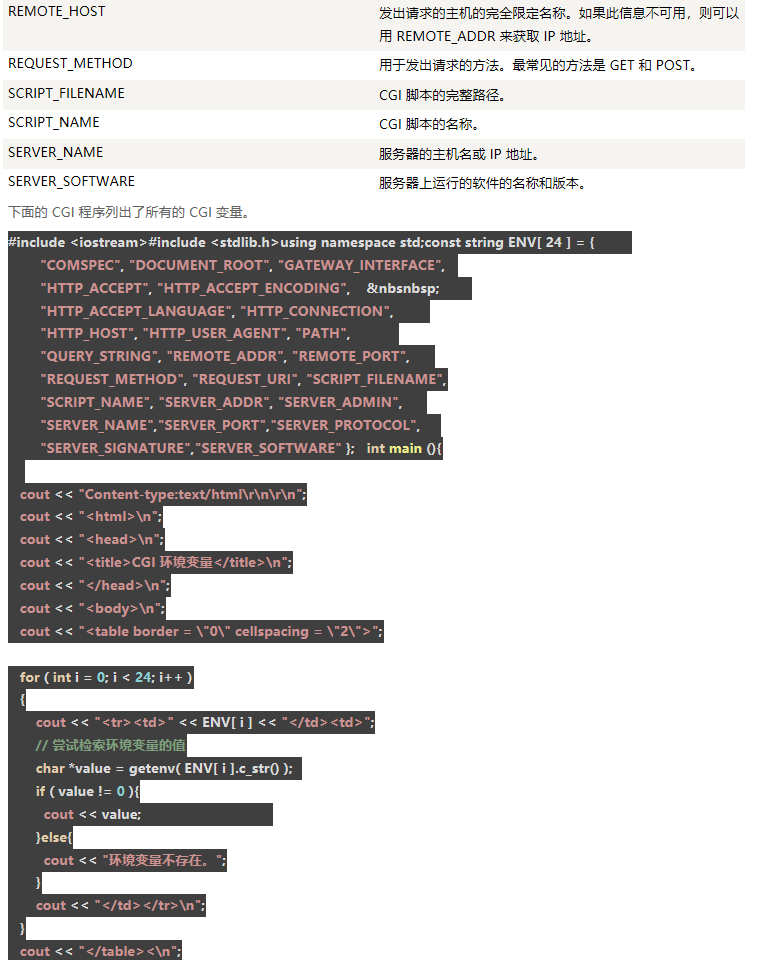
Task: Select the "}else{" code line
Action: (54, 838)
